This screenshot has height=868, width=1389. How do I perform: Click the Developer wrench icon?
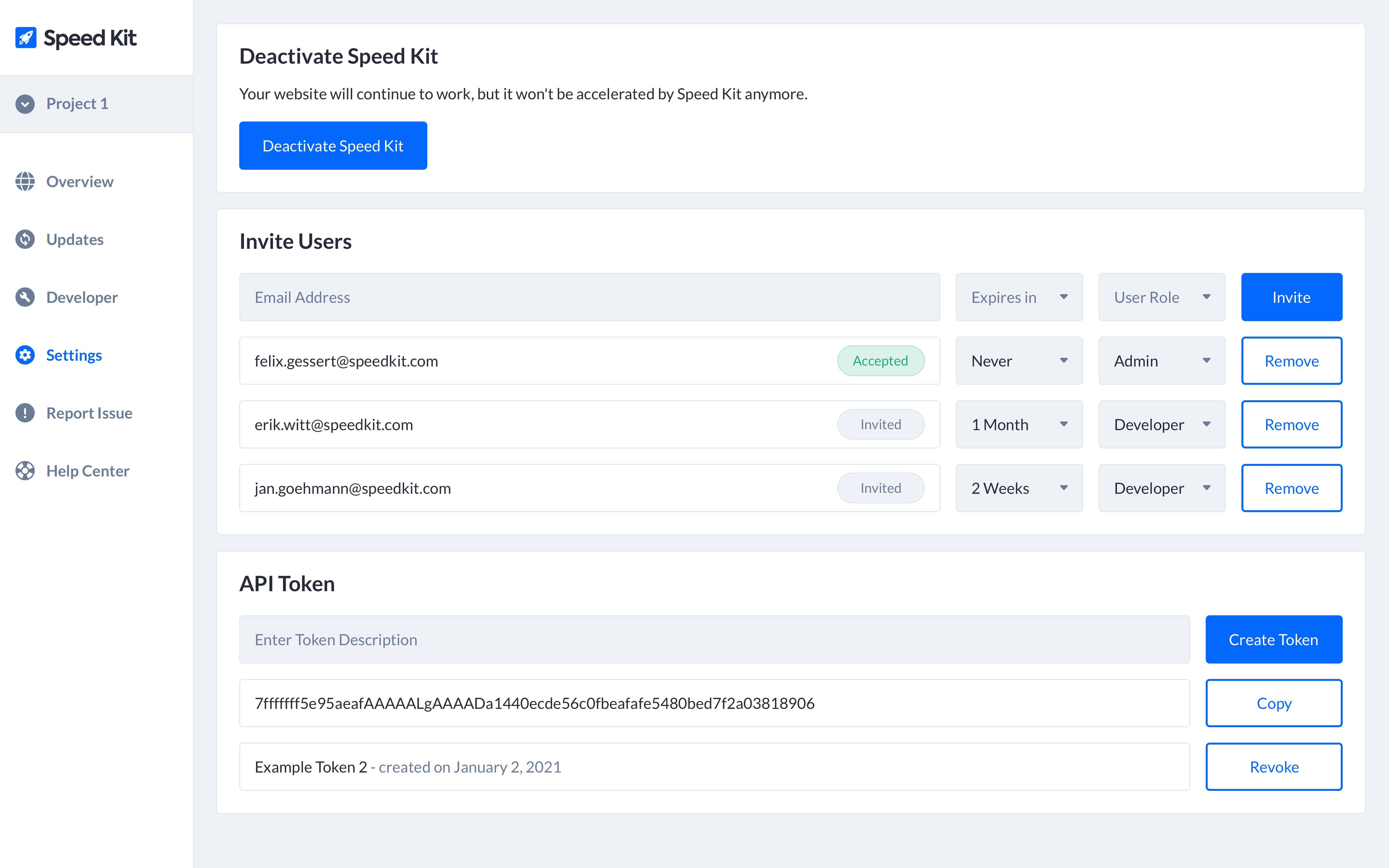point(25,297)
